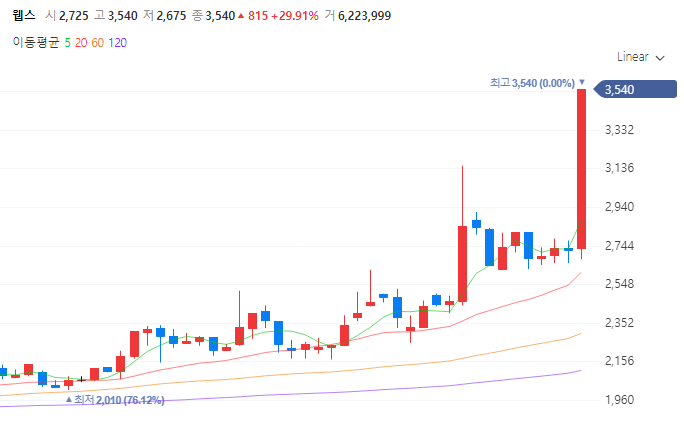684x423 pixels.
Task: Click the 2,744 axis price label
Action: [x=619, y=246]
